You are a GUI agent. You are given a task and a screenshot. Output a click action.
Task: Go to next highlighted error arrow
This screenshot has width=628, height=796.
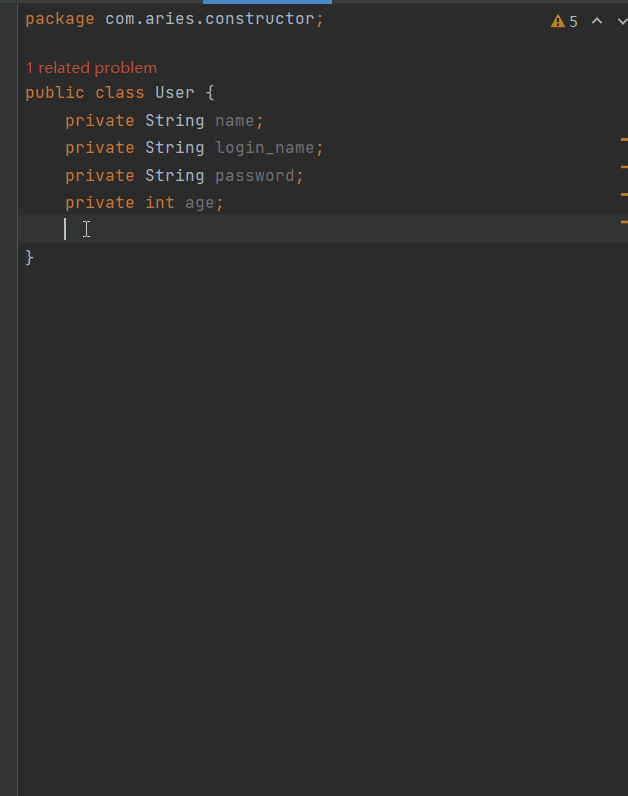(622, 21)
